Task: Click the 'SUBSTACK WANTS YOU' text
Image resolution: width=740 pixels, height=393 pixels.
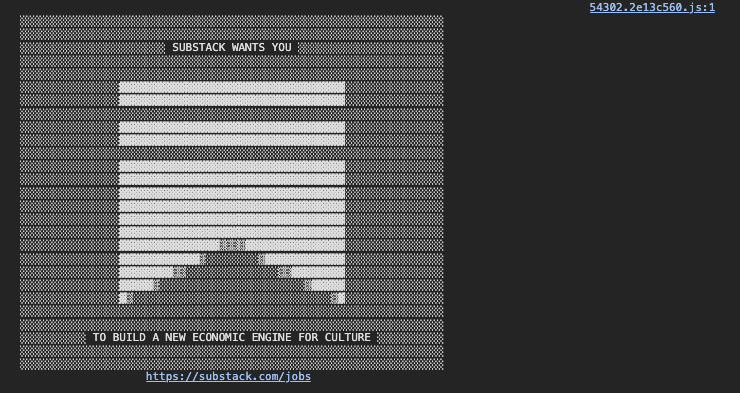Action: coord(232,48)
